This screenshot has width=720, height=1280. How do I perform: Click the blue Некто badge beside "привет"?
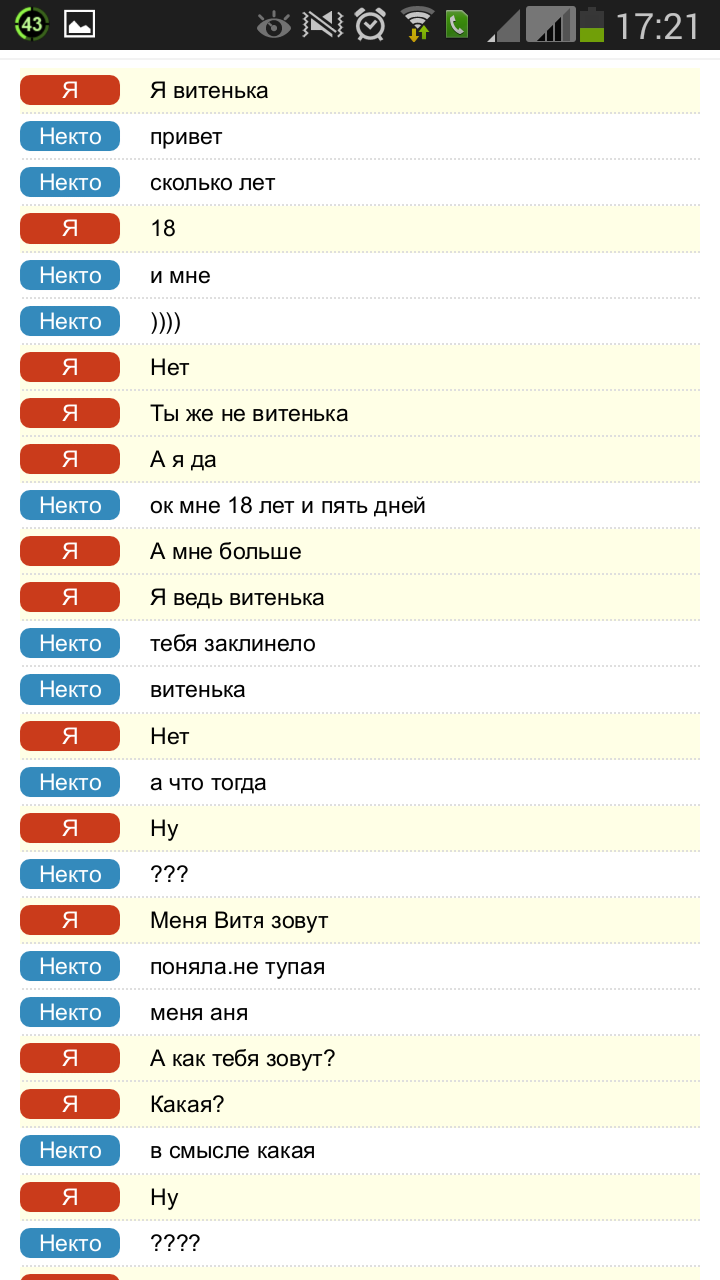[x=70, y=136]
